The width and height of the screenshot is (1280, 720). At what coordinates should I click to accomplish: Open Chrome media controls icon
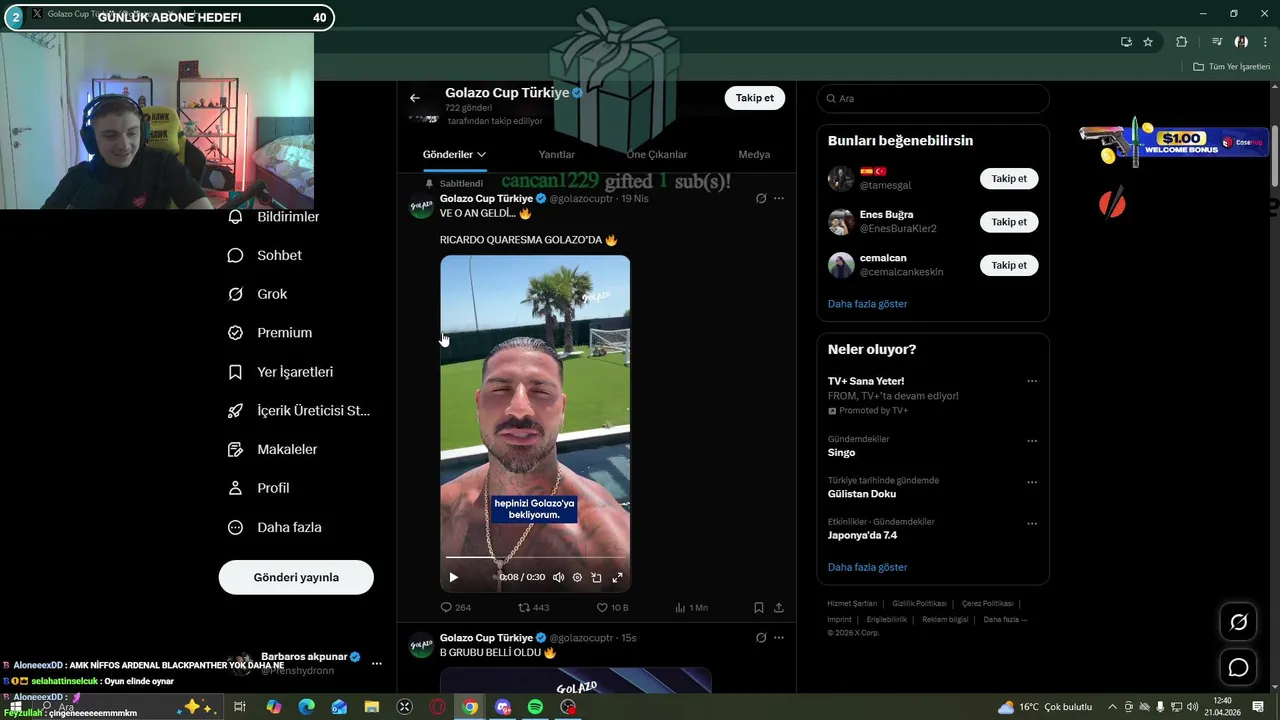click(1217, 42)
